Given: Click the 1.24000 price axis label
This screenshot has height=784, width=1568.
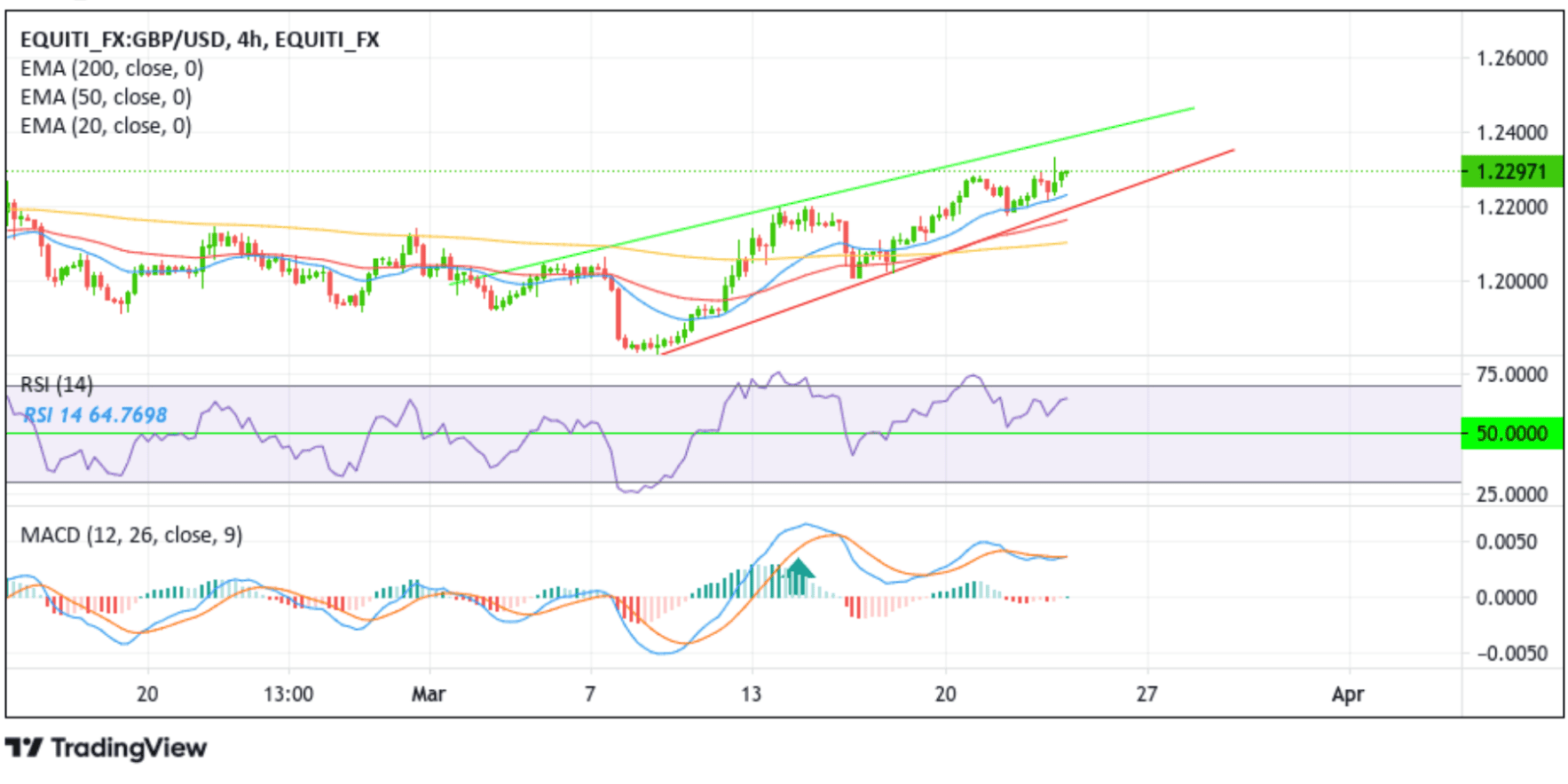Looking at the screenshot, I should (x=1512, y=133).
